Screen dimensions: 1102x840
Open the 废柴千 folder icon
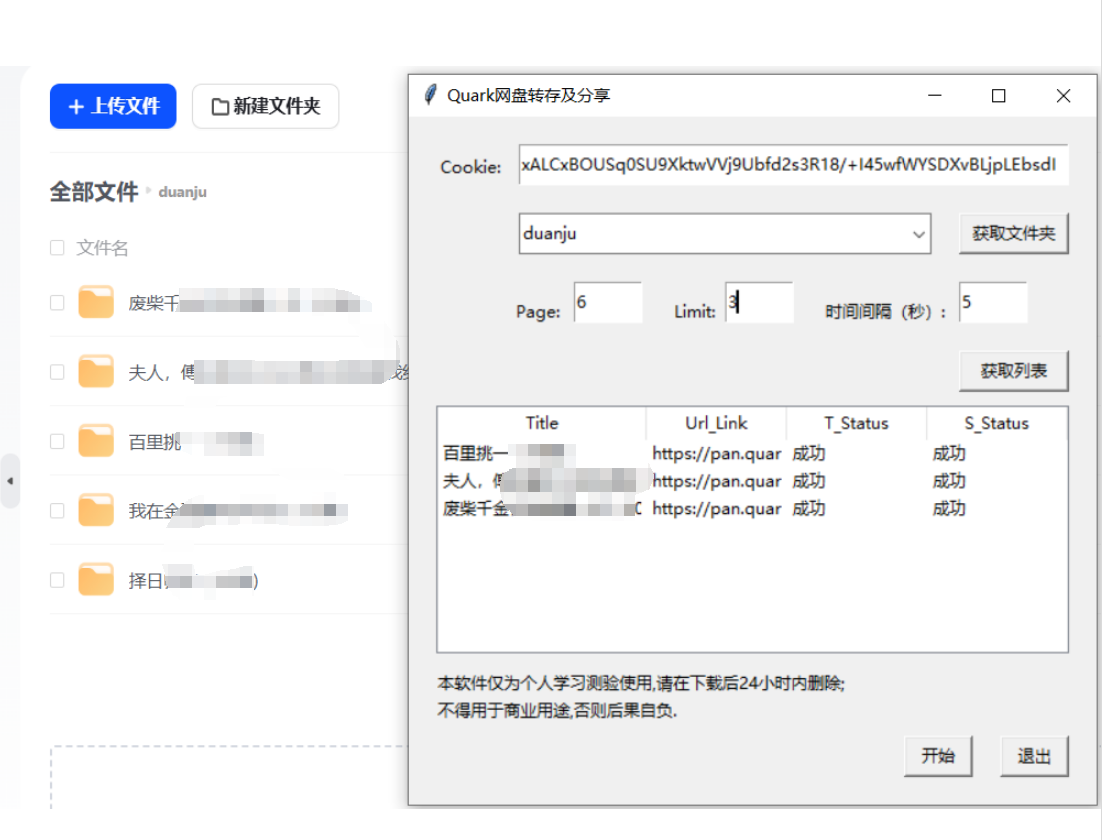96,302
